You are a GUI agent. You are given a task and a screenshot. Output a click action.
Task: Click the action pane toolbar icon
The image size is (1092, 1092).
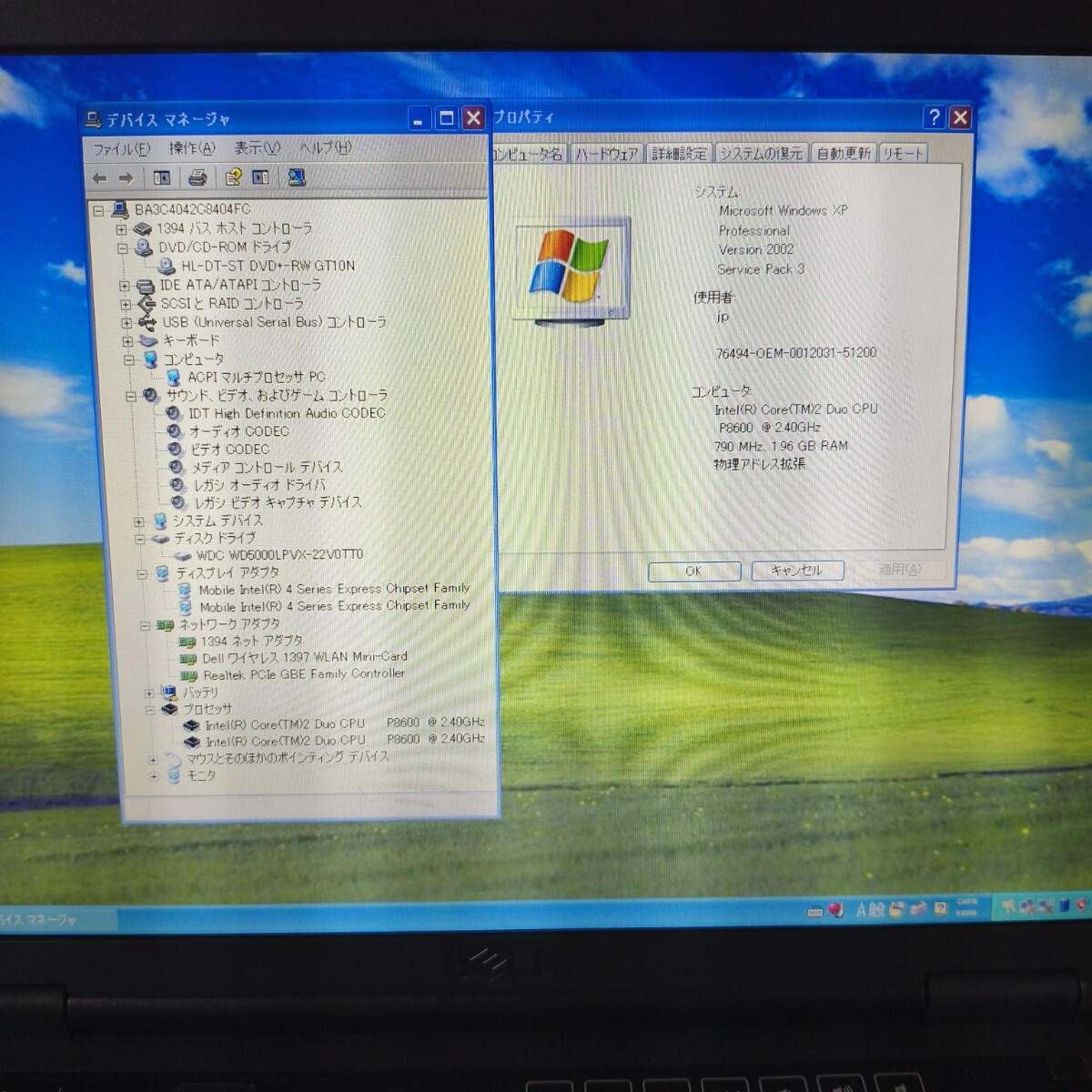pos(260,177)
